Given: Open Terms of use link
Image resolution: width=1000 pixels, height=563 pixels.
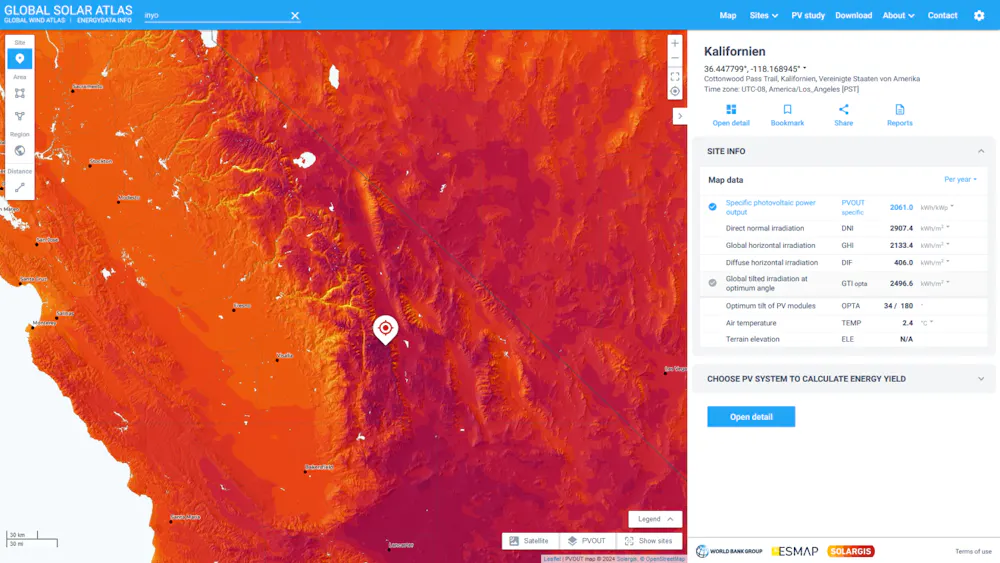Looking at the screenshot, I should pyautogui.click(x=973, y=552).
